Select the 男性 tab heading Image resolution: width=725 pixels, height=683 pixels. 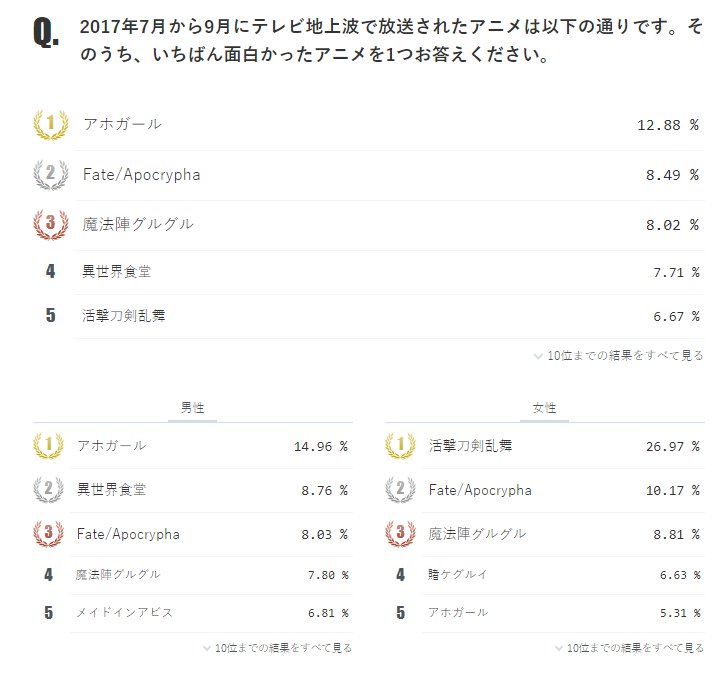point(192,409)
